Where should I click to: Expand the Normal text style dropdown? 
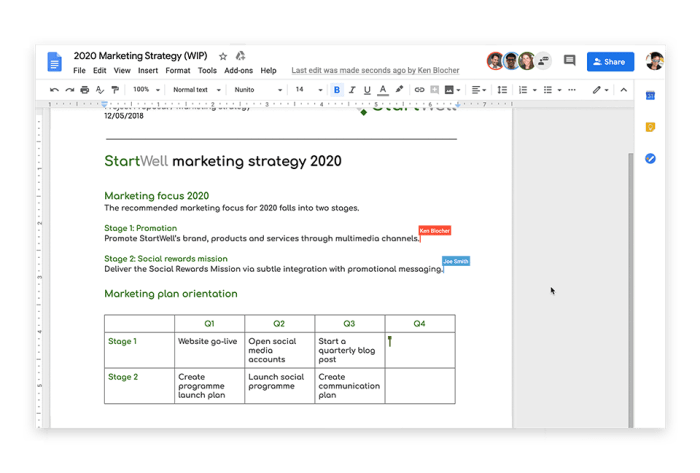pyautogui.click(x=195, y=90)
